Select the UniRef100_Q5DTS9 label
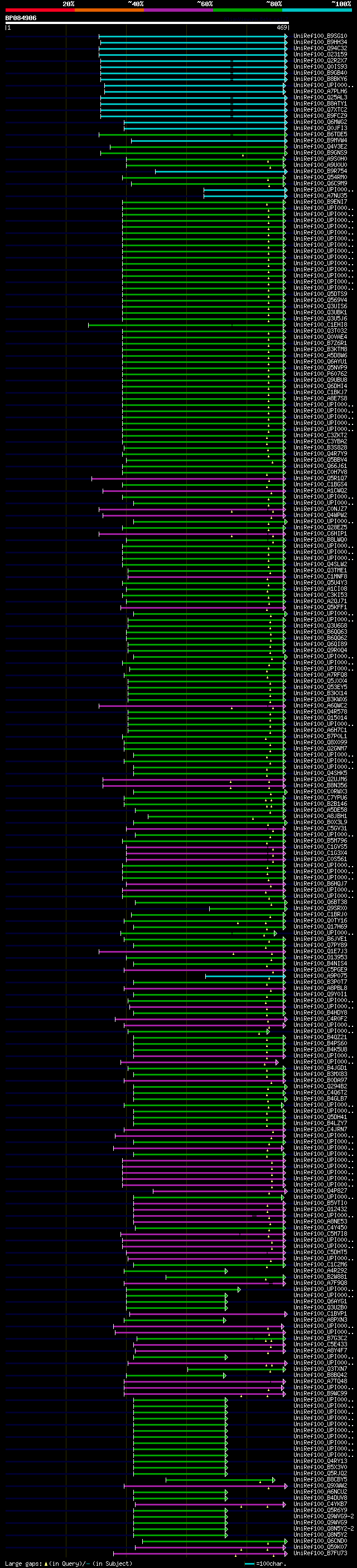357x1568 pixels. pos(320,294)
